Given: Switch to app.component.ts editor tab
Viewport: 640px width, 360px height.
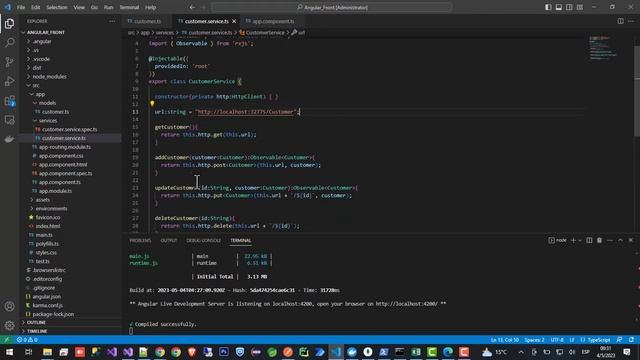Looking at the screenshot, I should 273,21.
